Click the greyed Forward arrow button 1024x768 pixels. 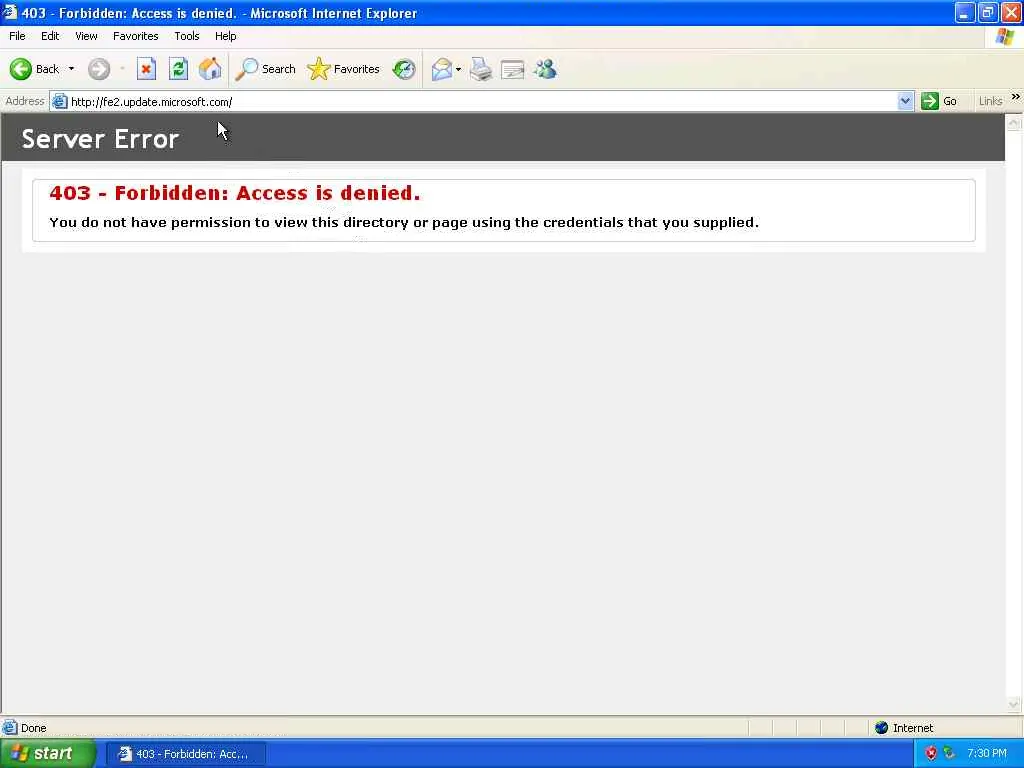[99, 69]
